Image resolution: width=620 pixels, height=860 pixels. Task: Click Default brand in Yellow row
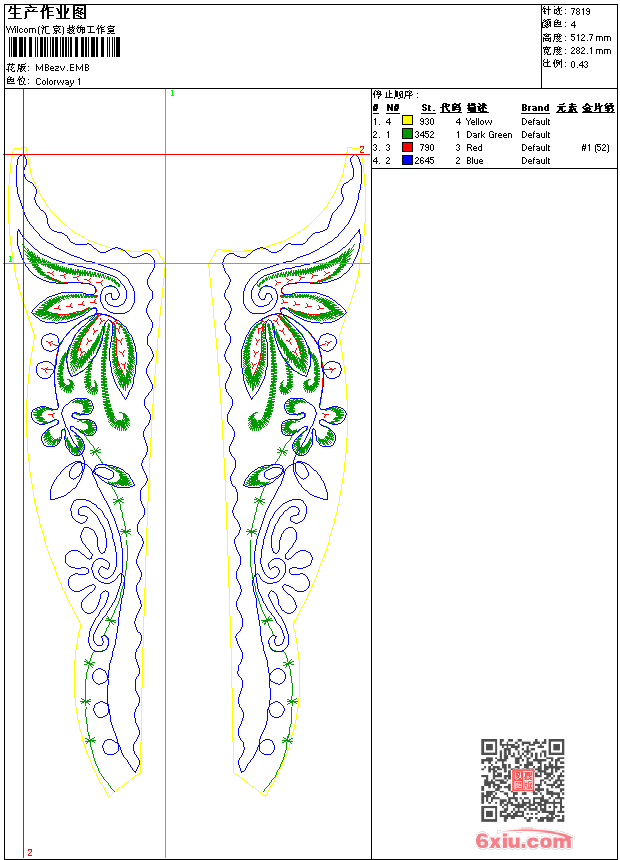pyautogui.click(x=536, y=121)
